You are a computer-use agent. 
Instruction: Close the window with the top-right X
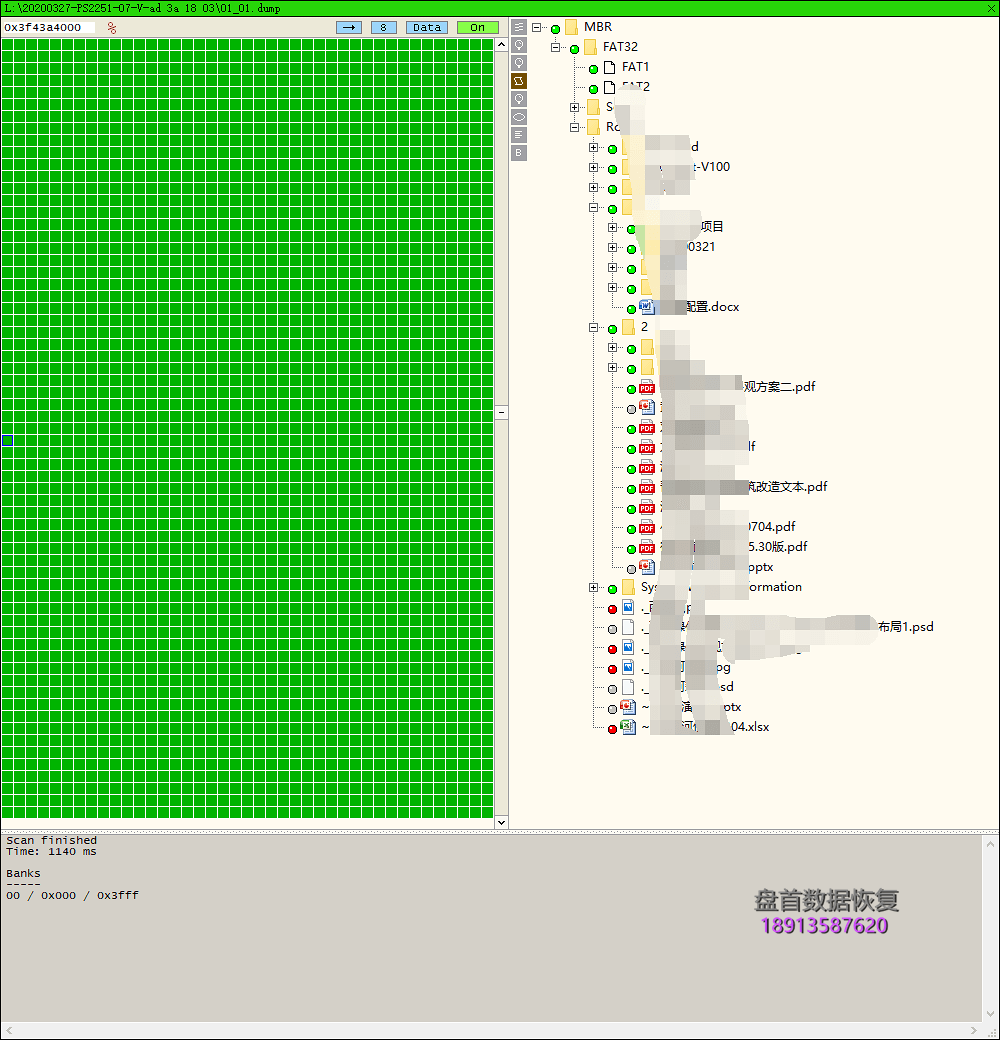(x=992, y=8)
